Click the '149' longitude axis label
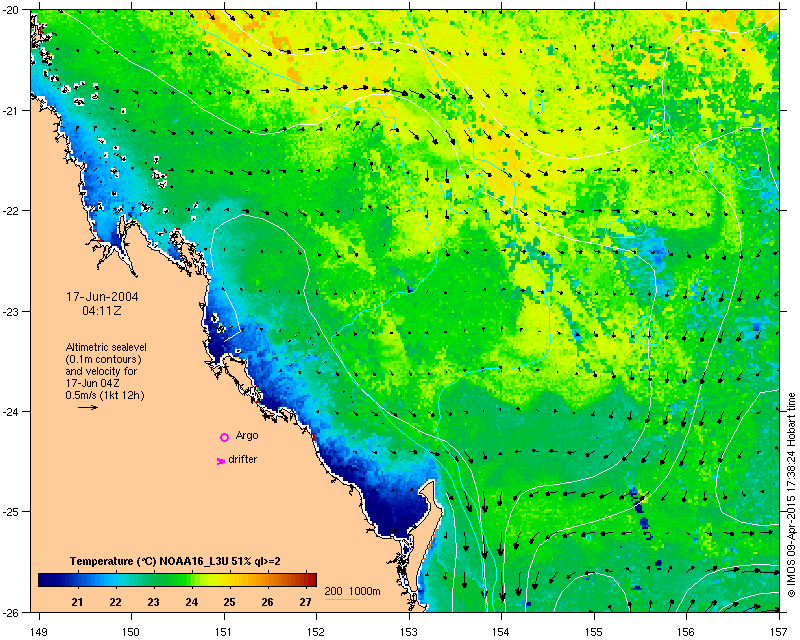 (39, 632)
